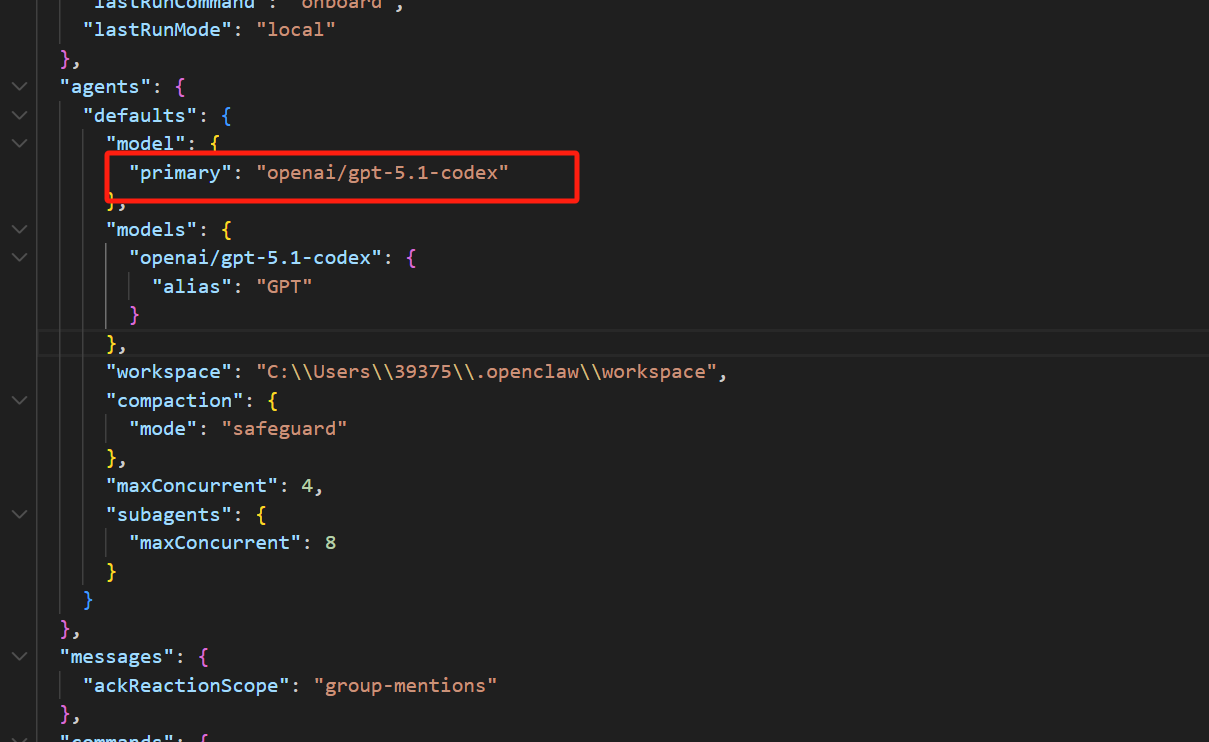Click the "group-mentions" value

coord(405,685)
